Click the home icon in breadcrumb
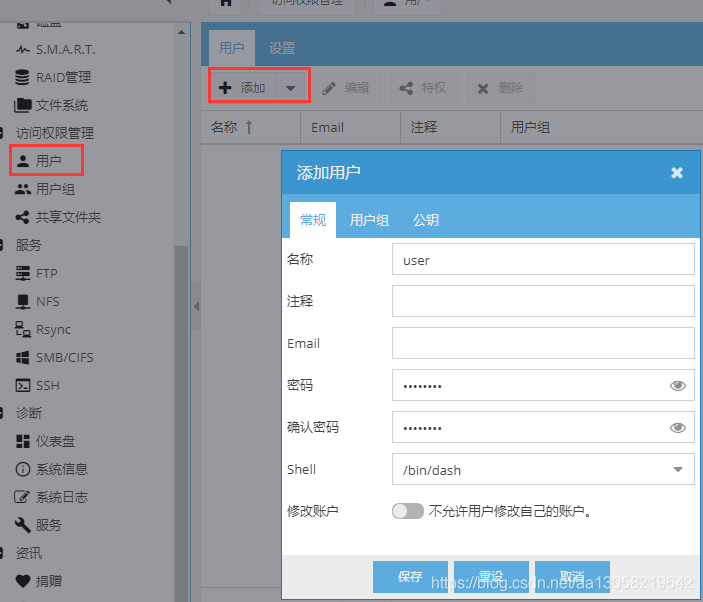 226,3
